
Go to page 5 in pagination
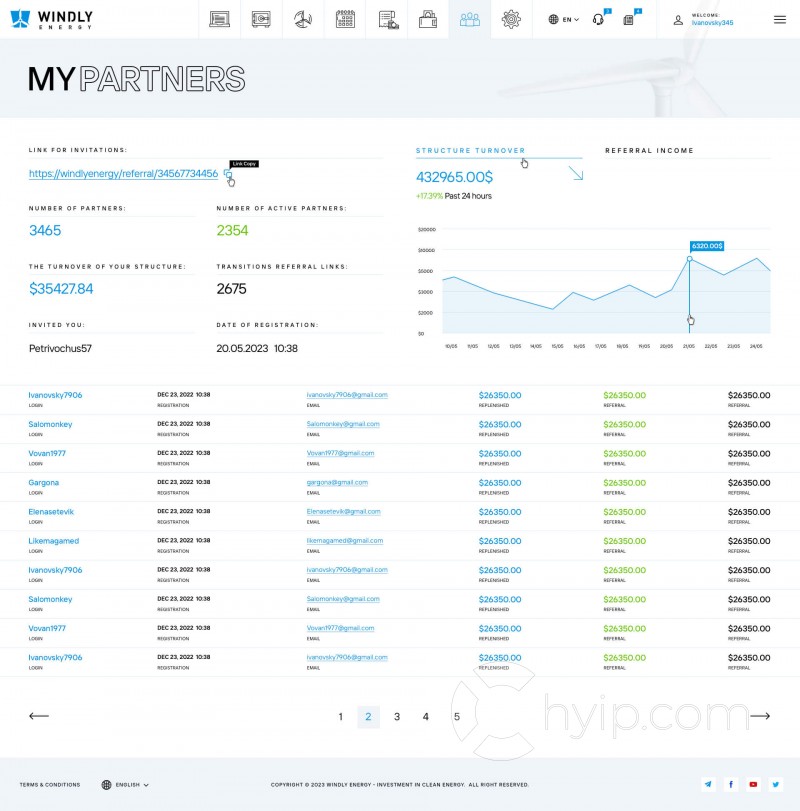(457, 716)
